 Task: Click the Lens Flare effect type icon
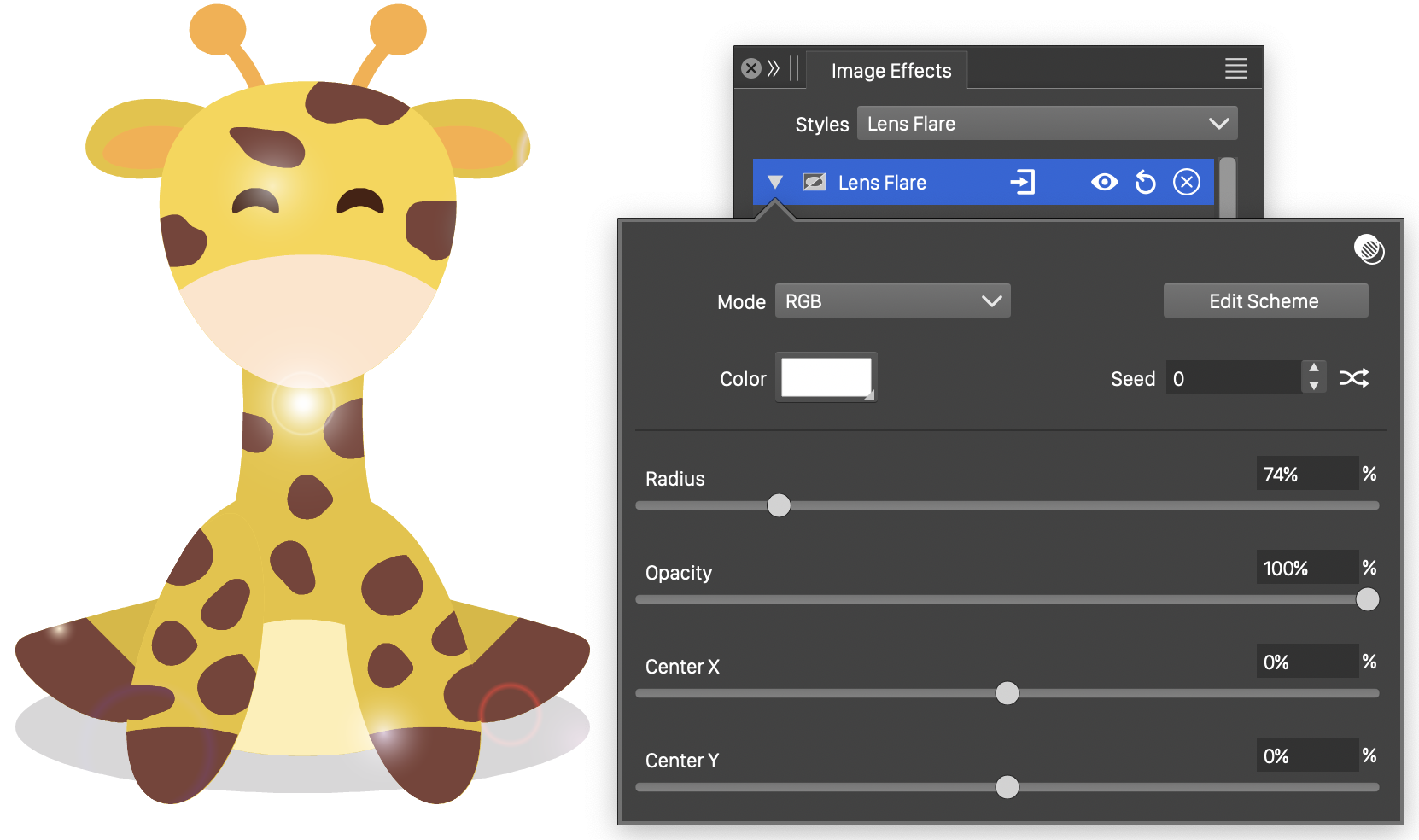815,182
